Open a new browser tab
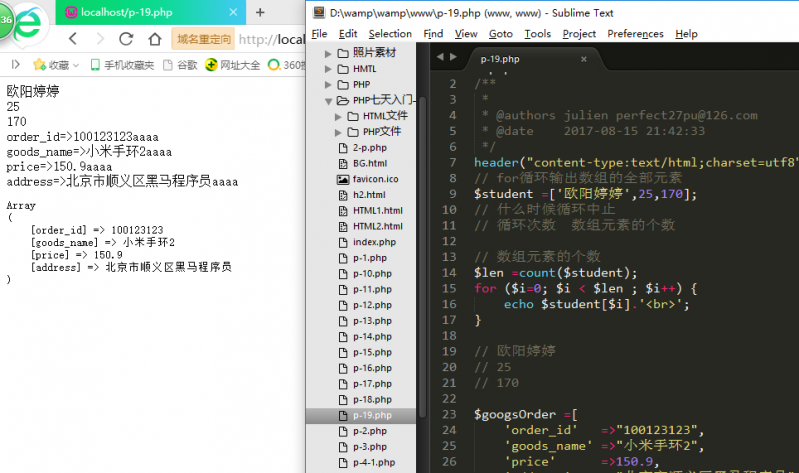799x473 pixels. point(260,13)
